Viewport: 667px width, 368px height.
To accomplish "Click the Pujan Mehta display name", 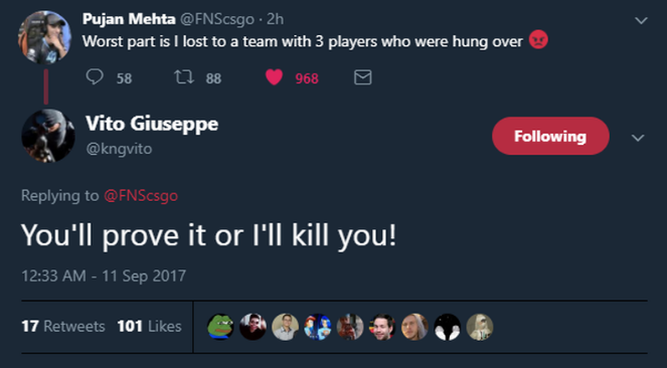I will [128, 19].
